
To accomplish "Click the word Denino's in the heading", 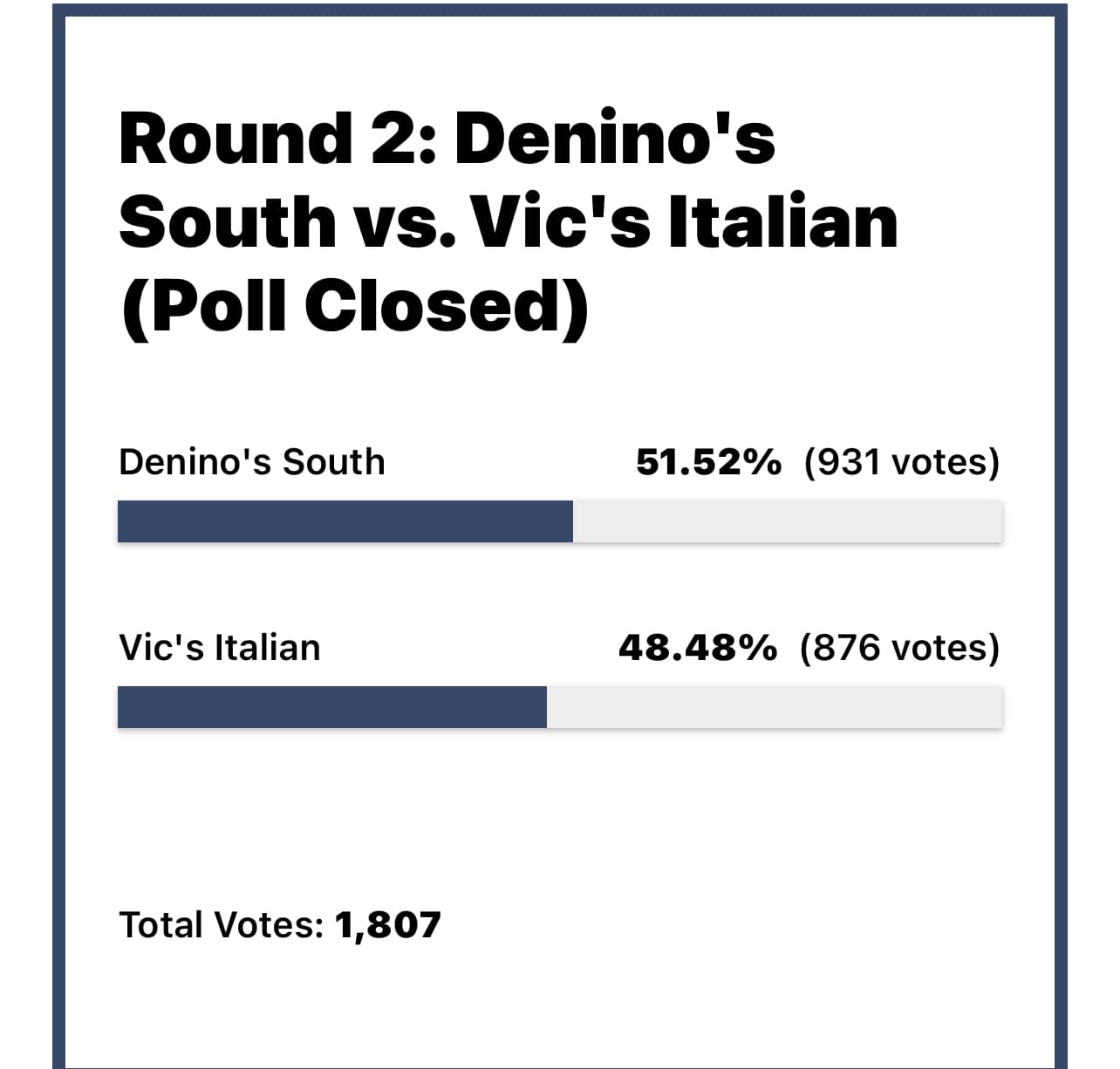I will [x=615, y=138].
